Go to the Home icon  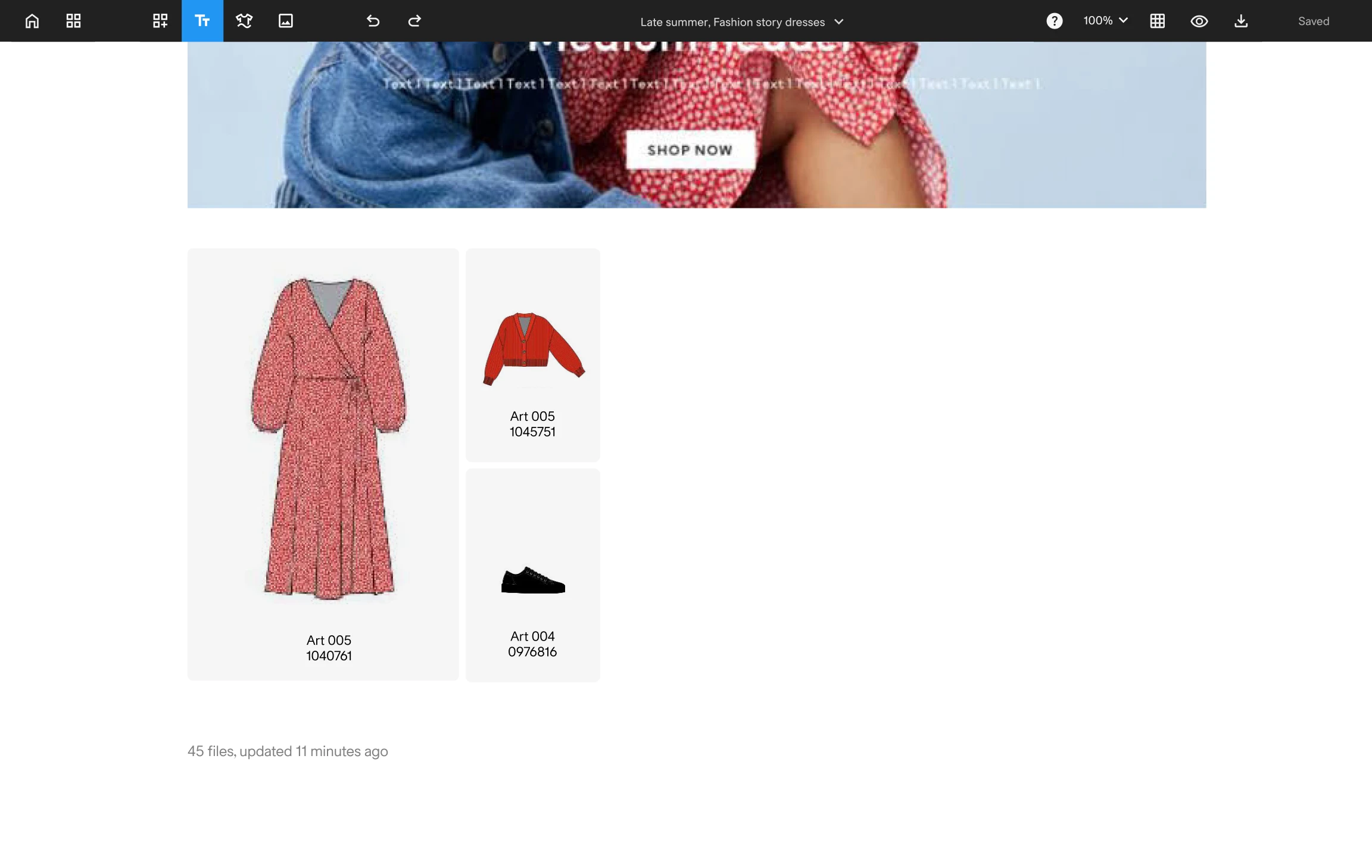click(32, 21)
